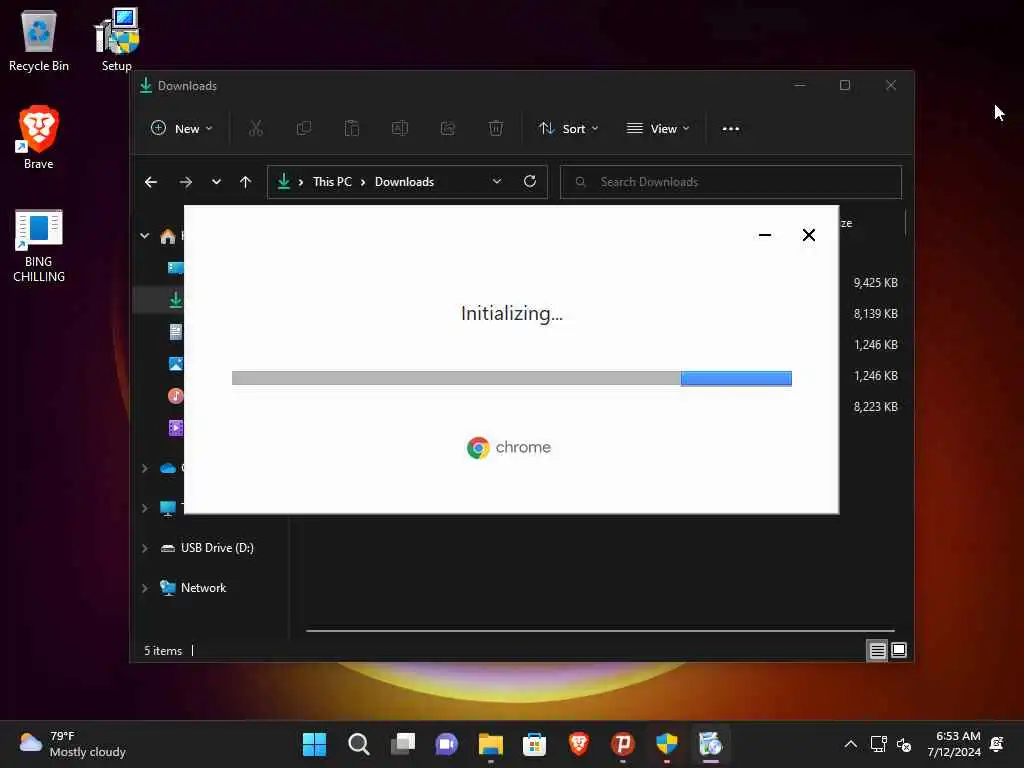Viewport: 1024px width, 768px height.
Task: Expand the address bar history dropdown
Action: pyautogui.click(x=497, y=182)
